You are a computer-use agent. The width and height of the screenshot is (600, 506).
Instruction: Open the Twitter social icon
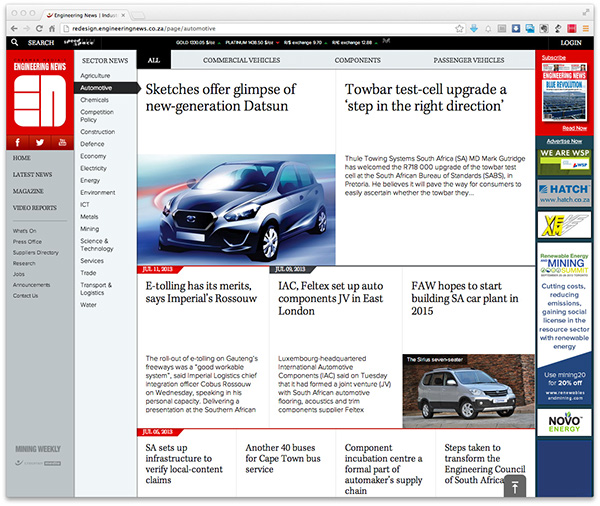pyautogui.click(x=40, y=142)
